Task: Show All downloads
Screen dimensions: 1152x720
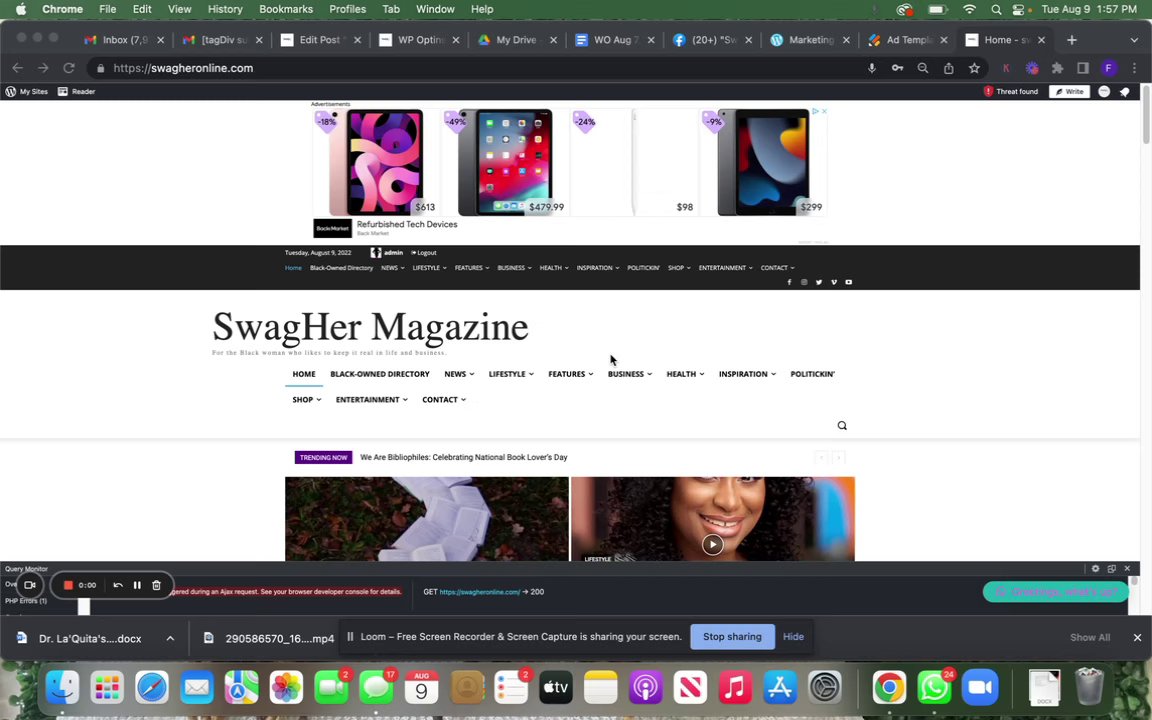Action: pos(1090,638)
